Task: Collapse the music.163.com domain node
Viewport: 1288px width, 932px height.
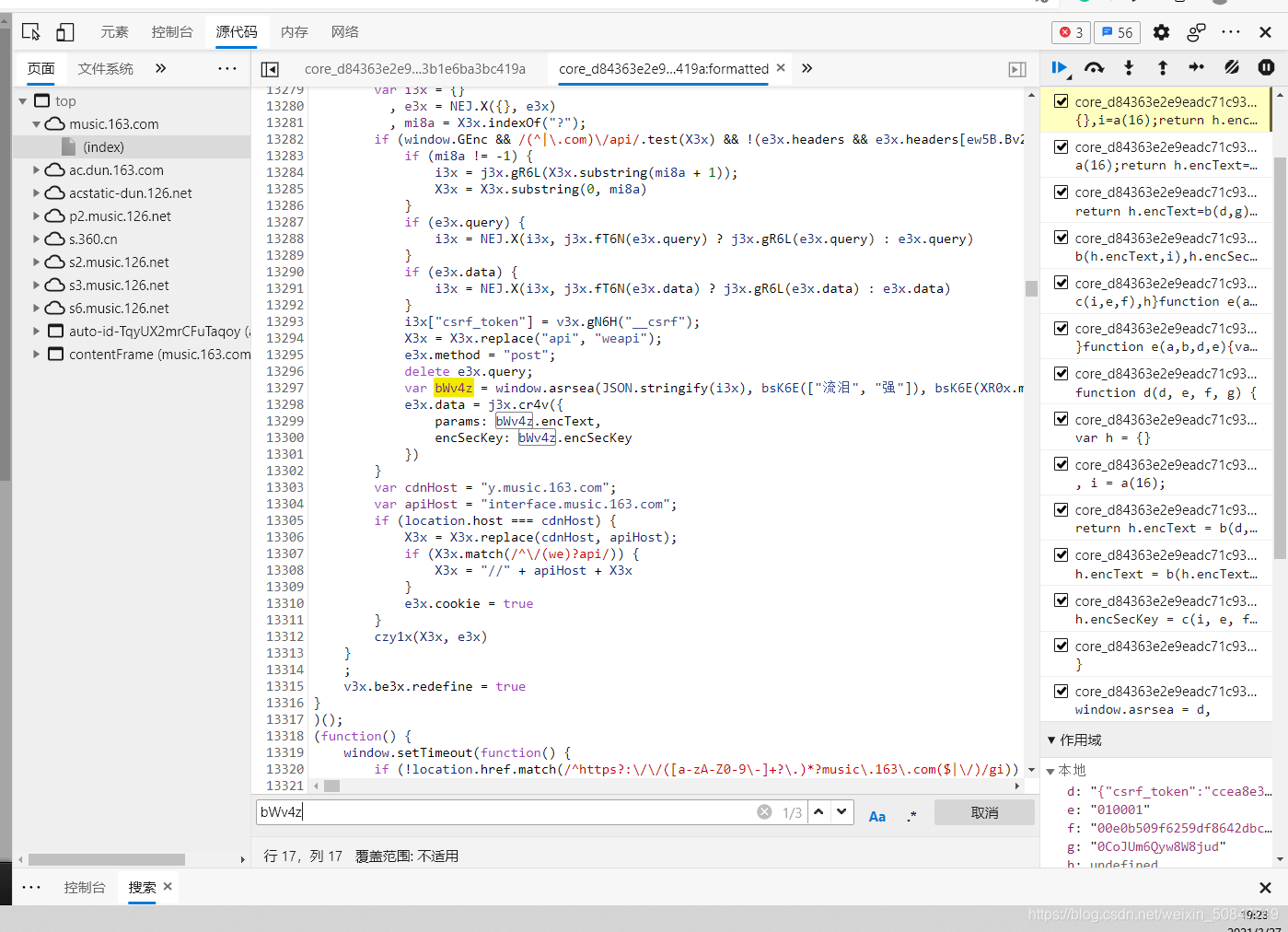Action: 37,124
